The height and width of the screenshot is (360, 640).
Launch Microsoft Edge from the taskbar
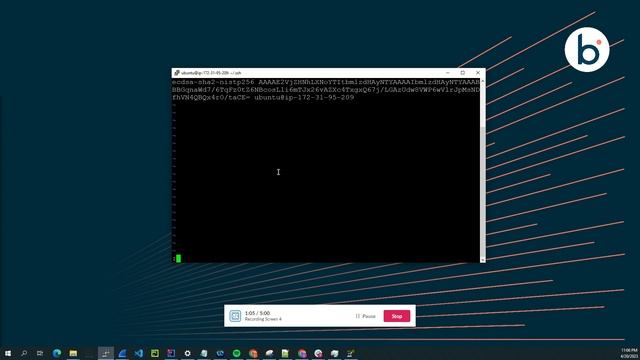(x=57, y=353)
